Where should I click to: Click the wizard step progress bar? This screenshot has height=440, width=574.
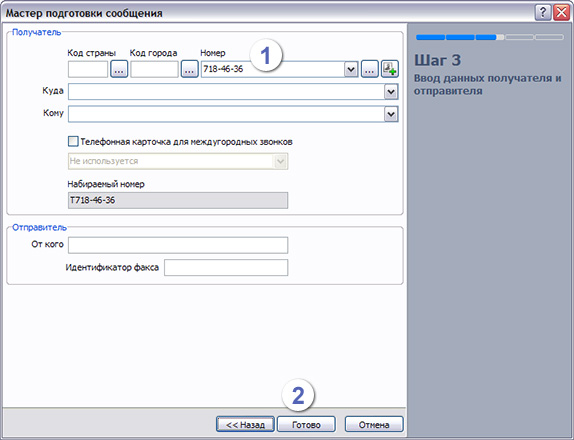(x=489, y=37)
